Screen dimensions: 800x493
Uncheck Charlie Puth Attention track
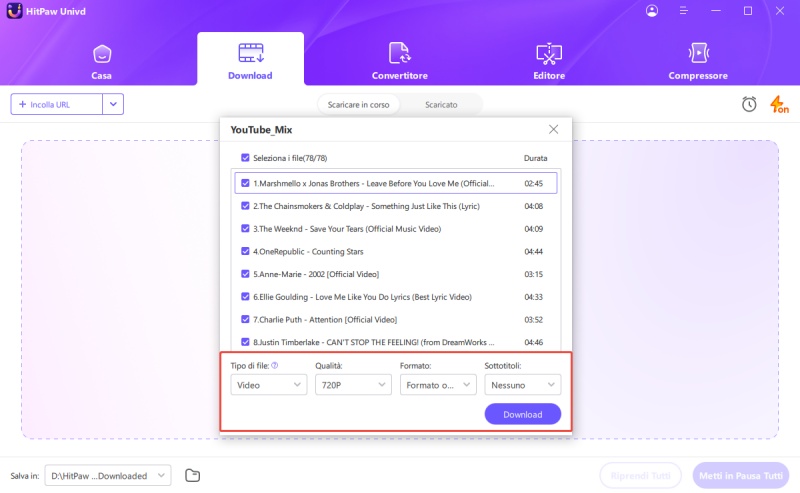tap(245, 319)
